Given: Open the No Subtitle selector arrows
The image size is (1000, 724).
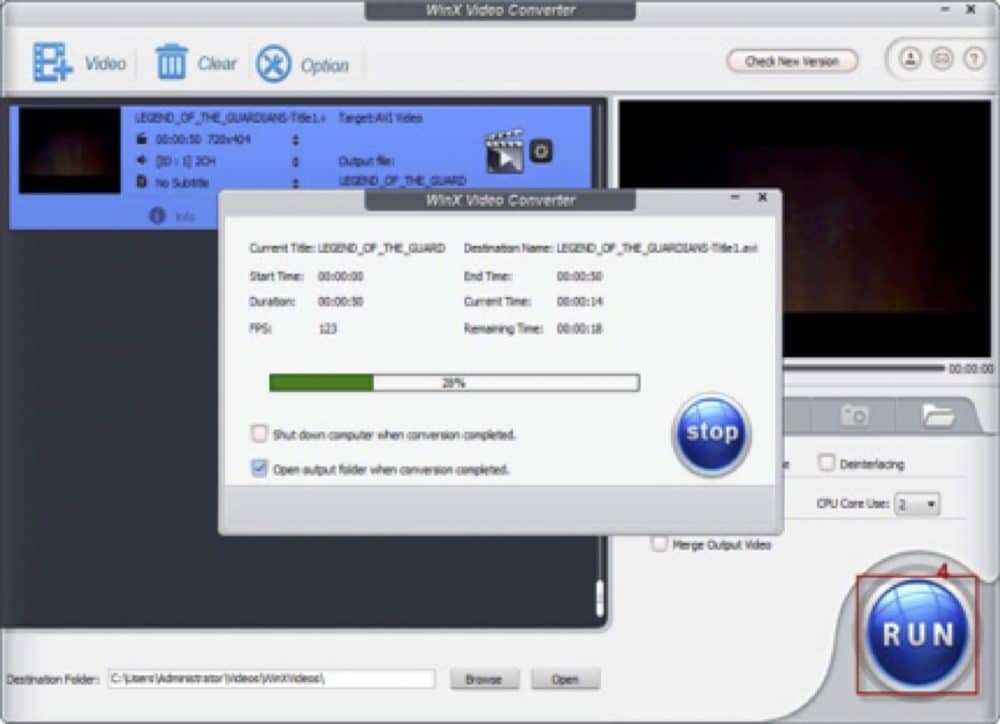Looking at the screenshot, I should (x=295, y=184).
